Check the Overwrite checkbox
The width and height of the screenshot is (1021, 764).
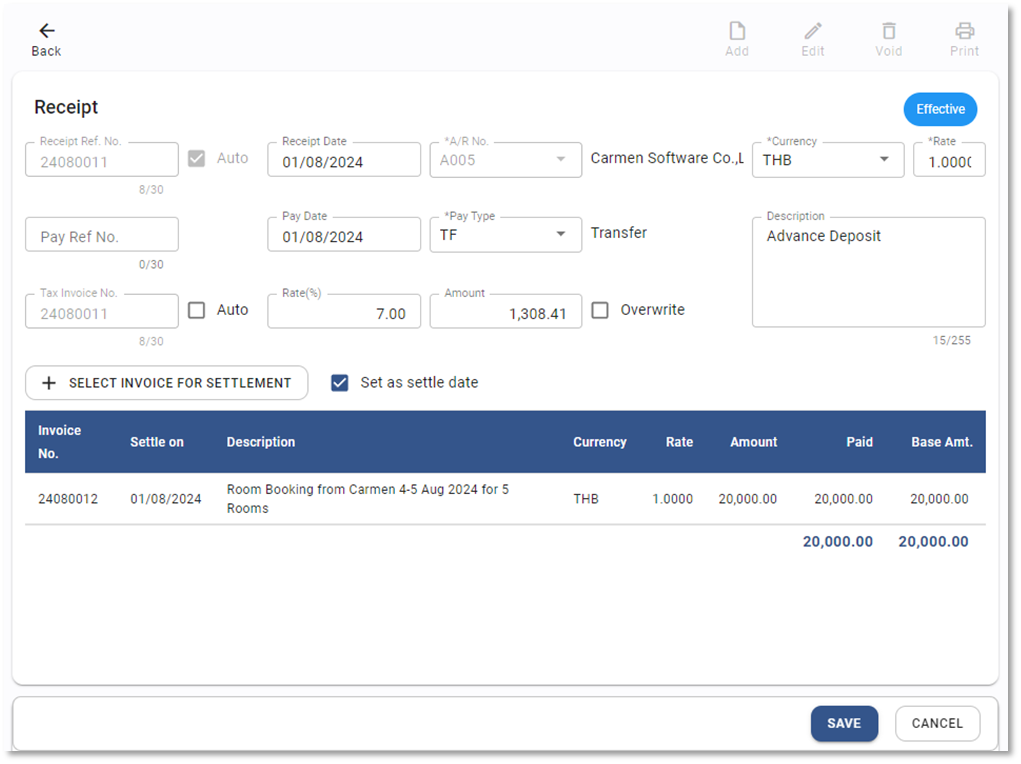(600, 310)
